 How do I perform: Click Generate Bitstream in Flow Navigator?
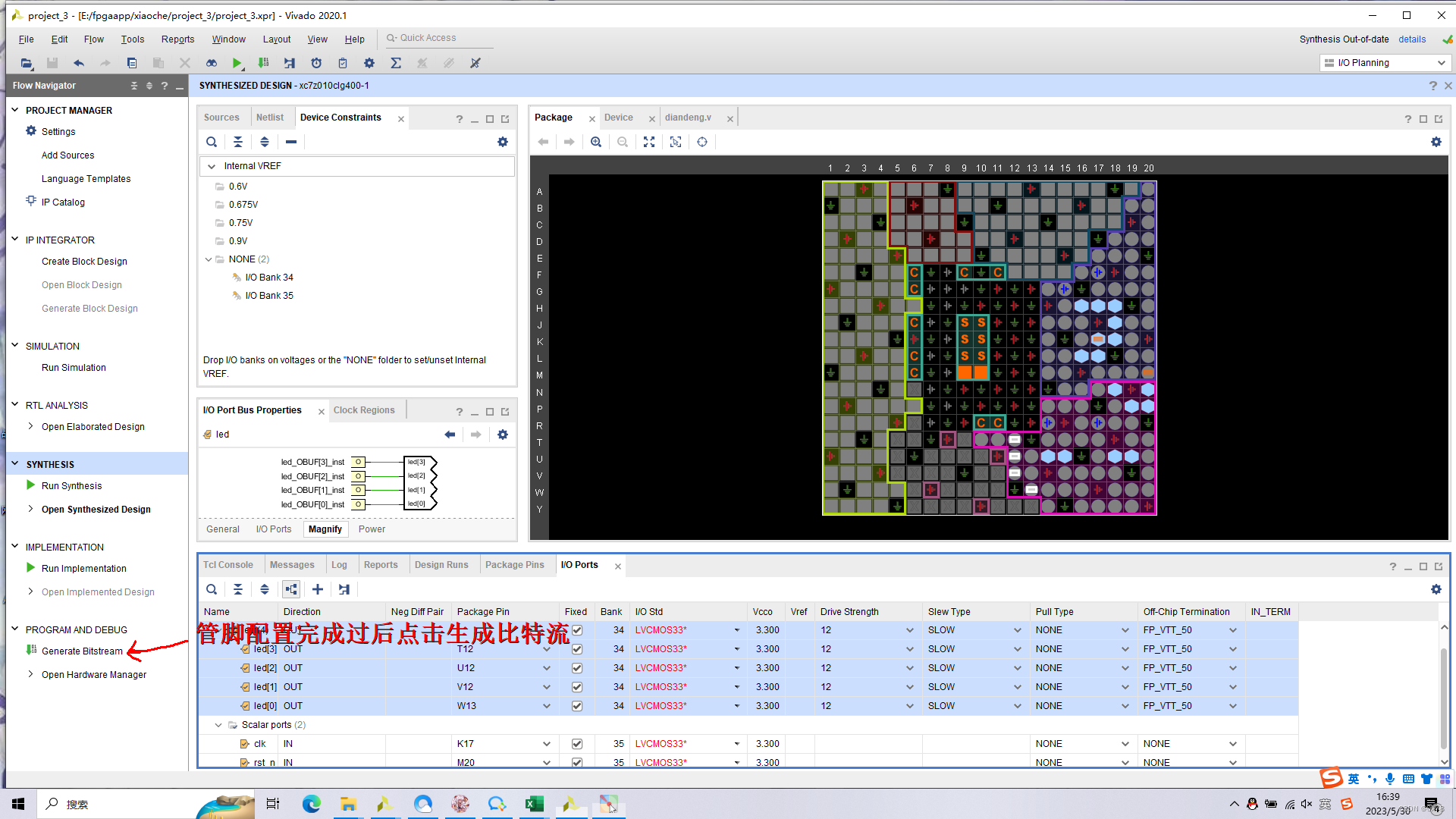(x=82, y=651)
